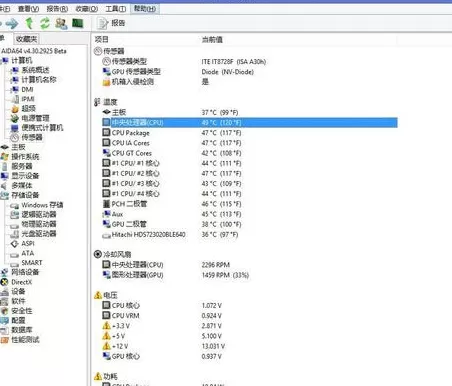Click the icon beside GPU 二极管
The height and width of the screenshot is (386, 452).
tap(106, 224)
